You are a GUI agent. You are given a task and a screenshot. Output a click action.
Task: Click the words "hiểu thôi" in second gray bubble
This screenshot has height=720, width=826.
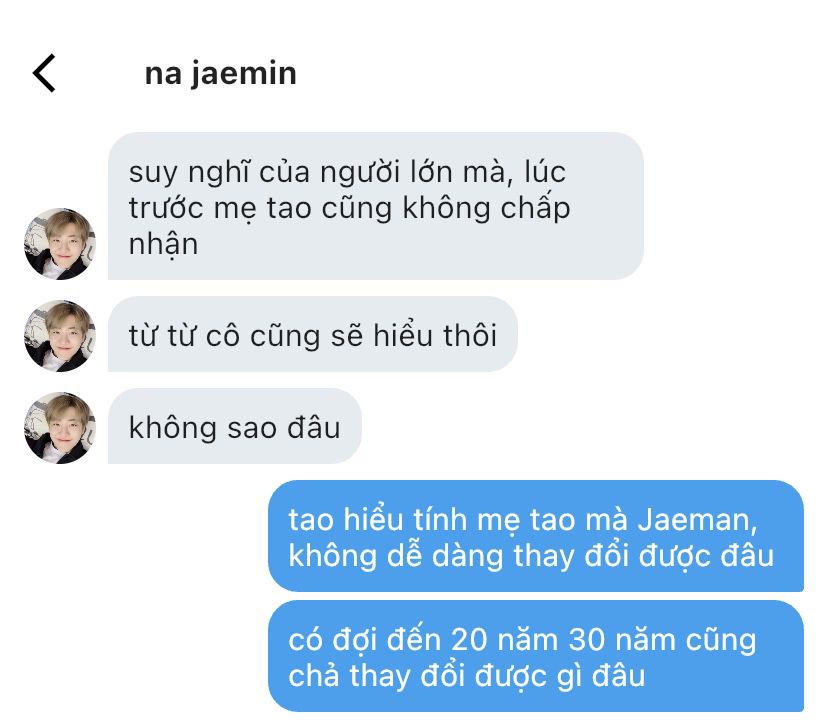[x=435, y=336]
